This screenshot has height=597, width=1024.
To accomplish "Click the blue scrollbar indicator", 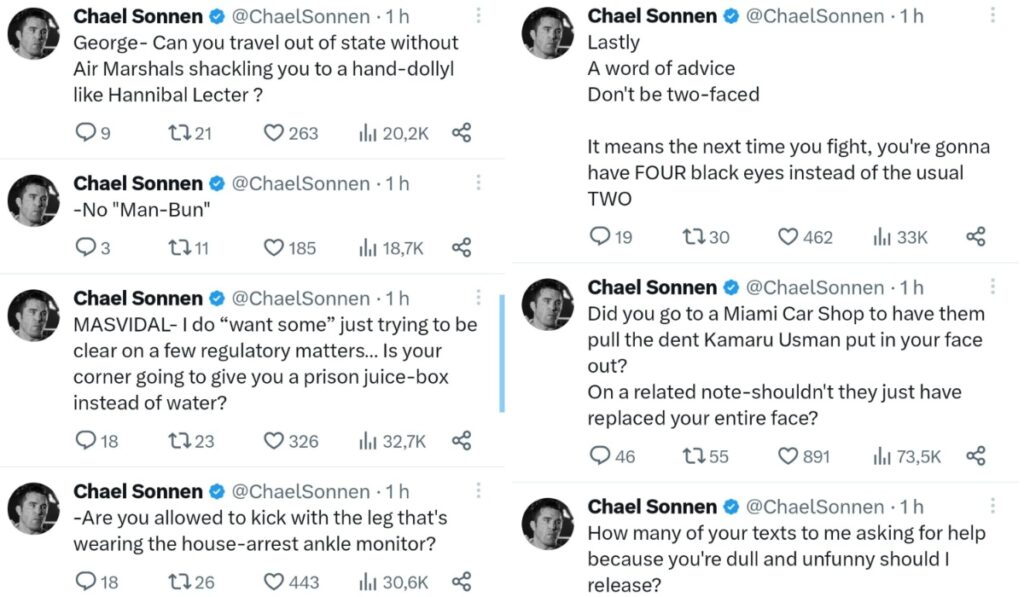I will point(501,352).
